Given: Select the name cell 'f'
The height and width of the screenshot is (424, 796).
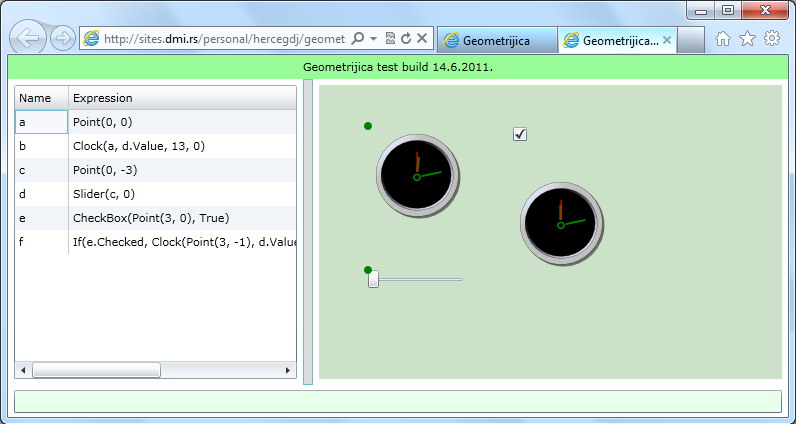Looking at the screenshot, I should point(42,242).
